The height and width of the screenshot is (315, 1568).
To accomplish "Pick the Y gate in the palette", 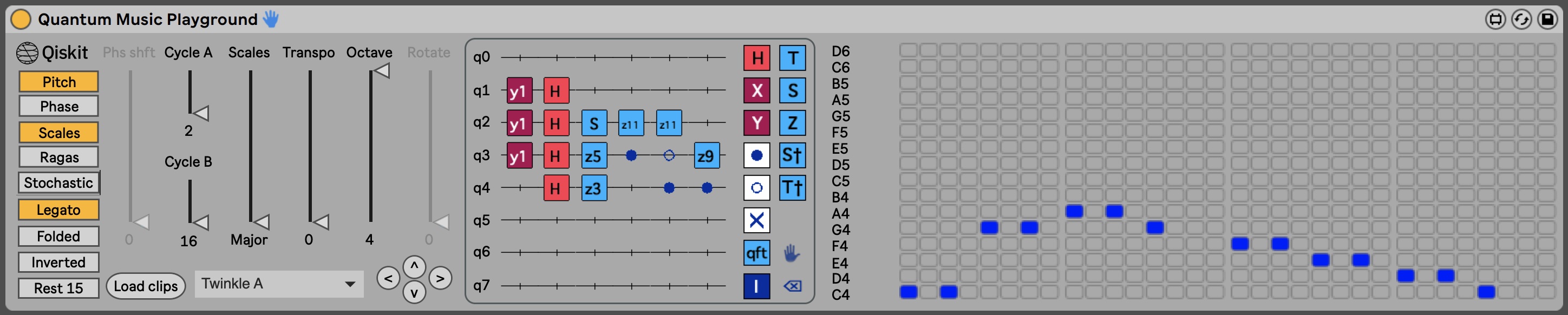I will pyautogui.click(x=756, y=123).
